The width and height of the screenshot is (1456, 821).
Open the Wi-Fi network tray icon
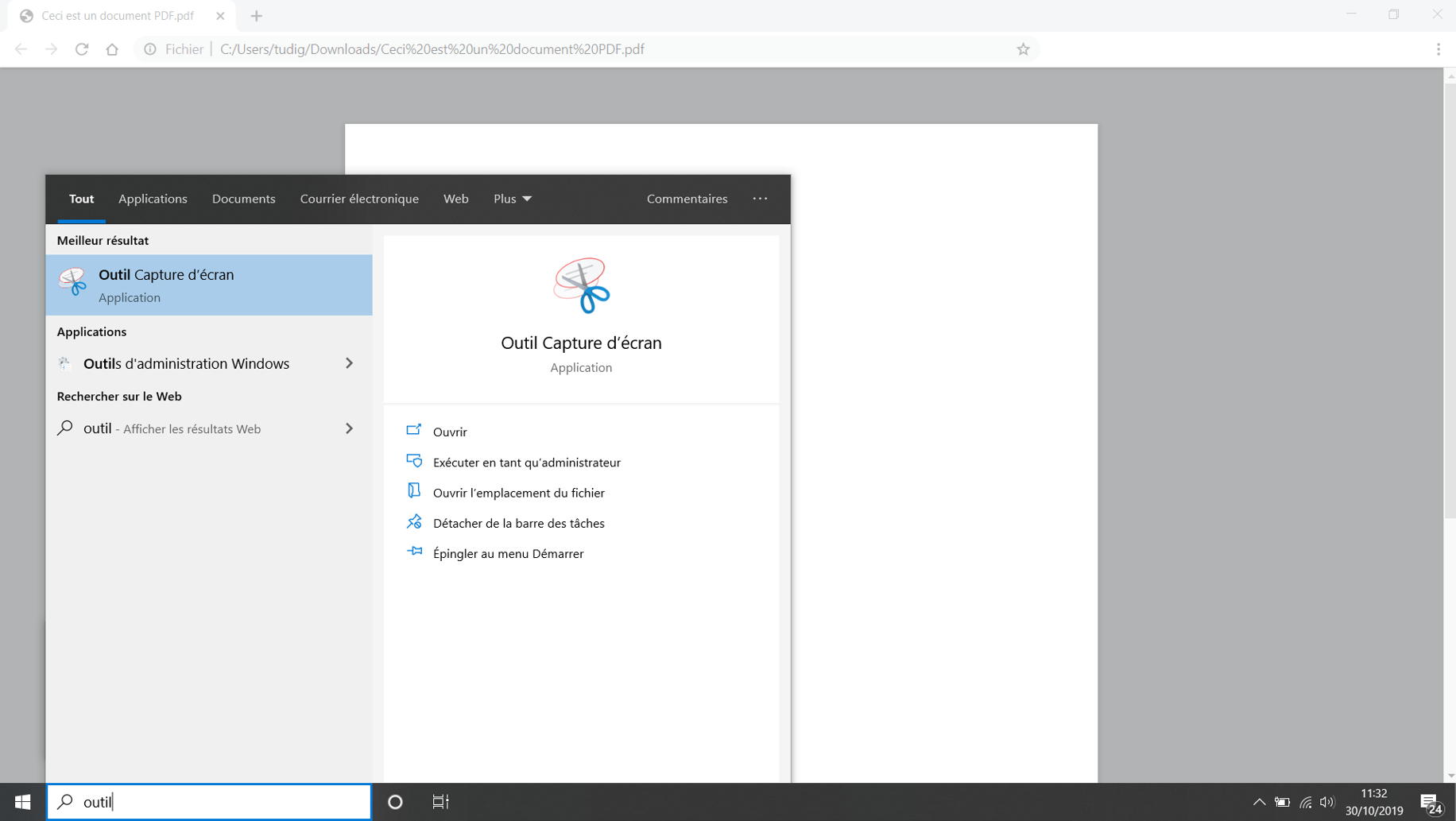[1305, 802]
